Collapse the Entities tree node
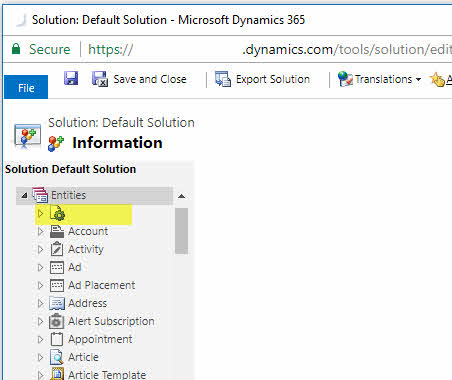The height and width of the screenshot is (380, 452). (x=24, y=195)
